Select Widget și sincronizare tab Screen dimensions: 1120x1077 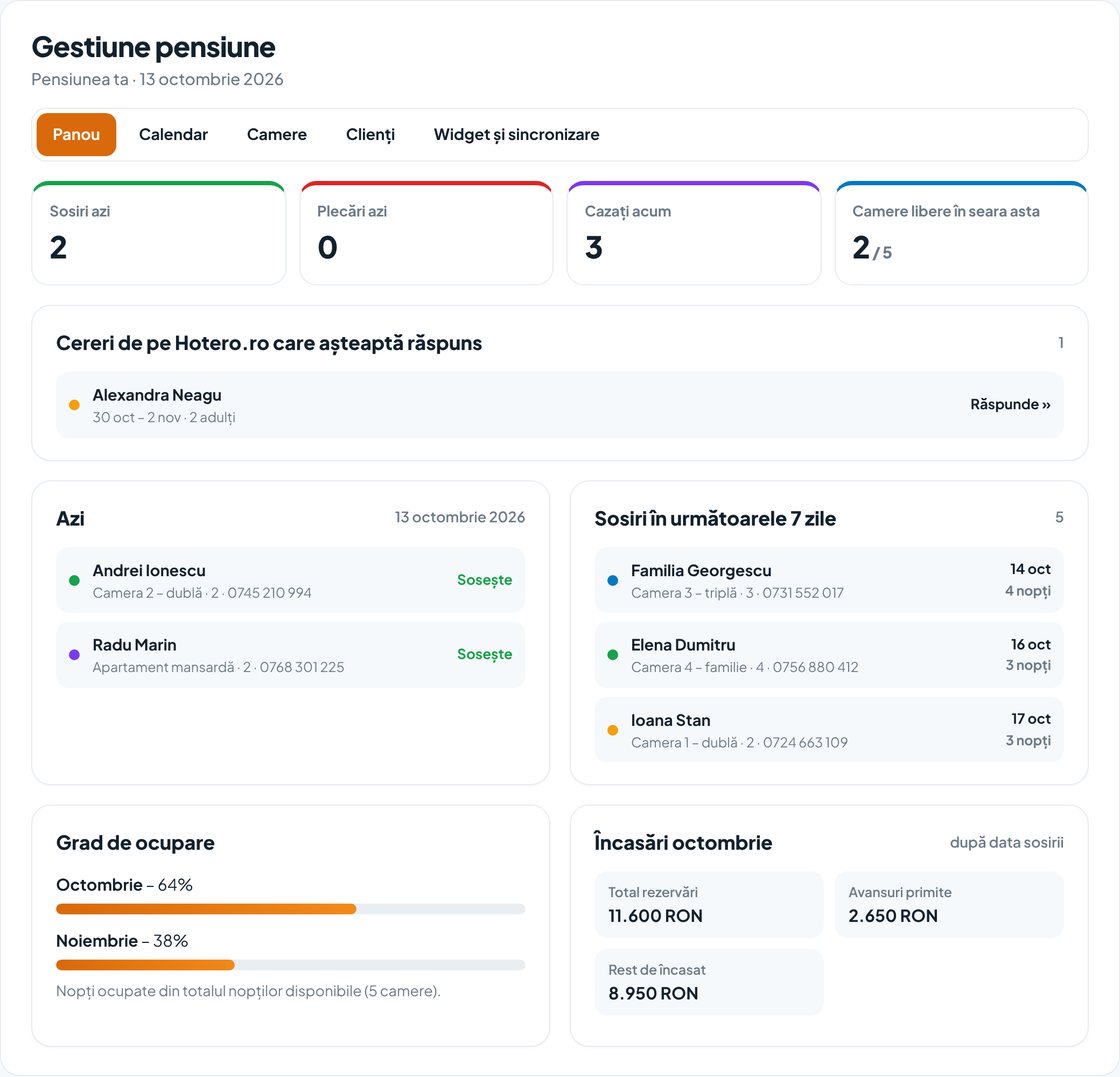point(516,134)
